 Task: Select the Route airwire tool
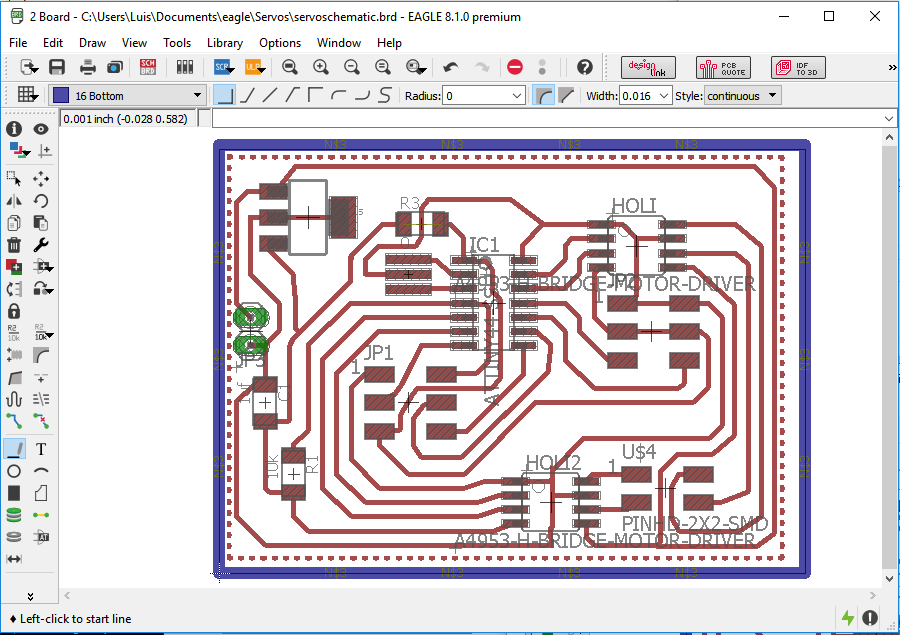[14, 421]
